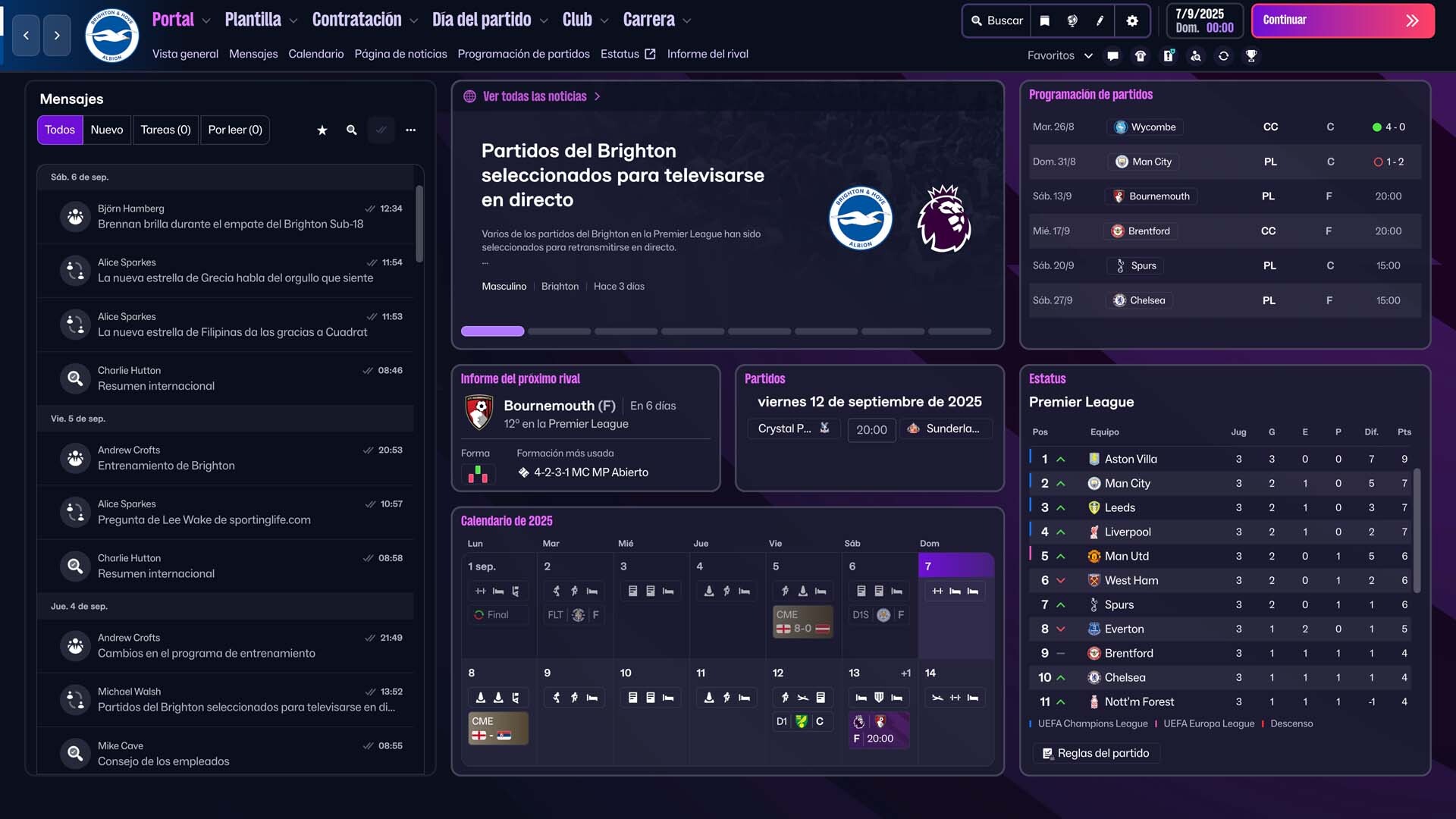Select the Tareas (0) filter
Viewport: 1456px width, 819px height.
click(x=165, y=130)
